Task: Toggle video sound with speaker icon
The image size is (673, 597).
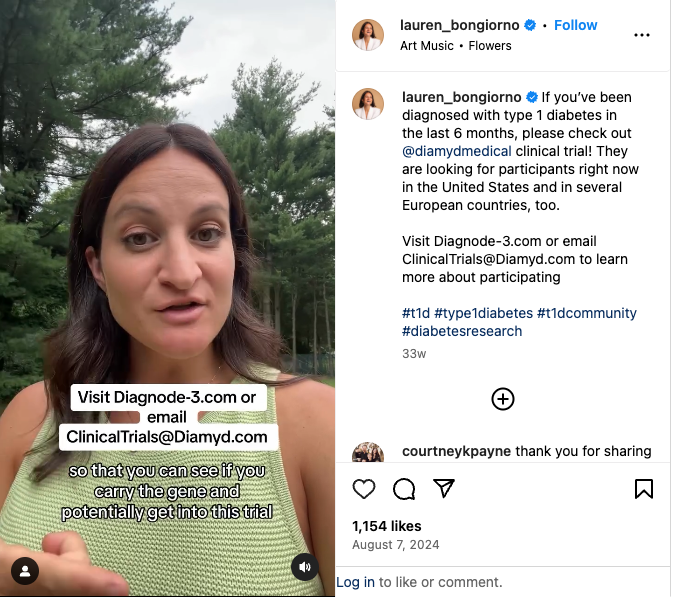Action: click(x=305, y=567)
